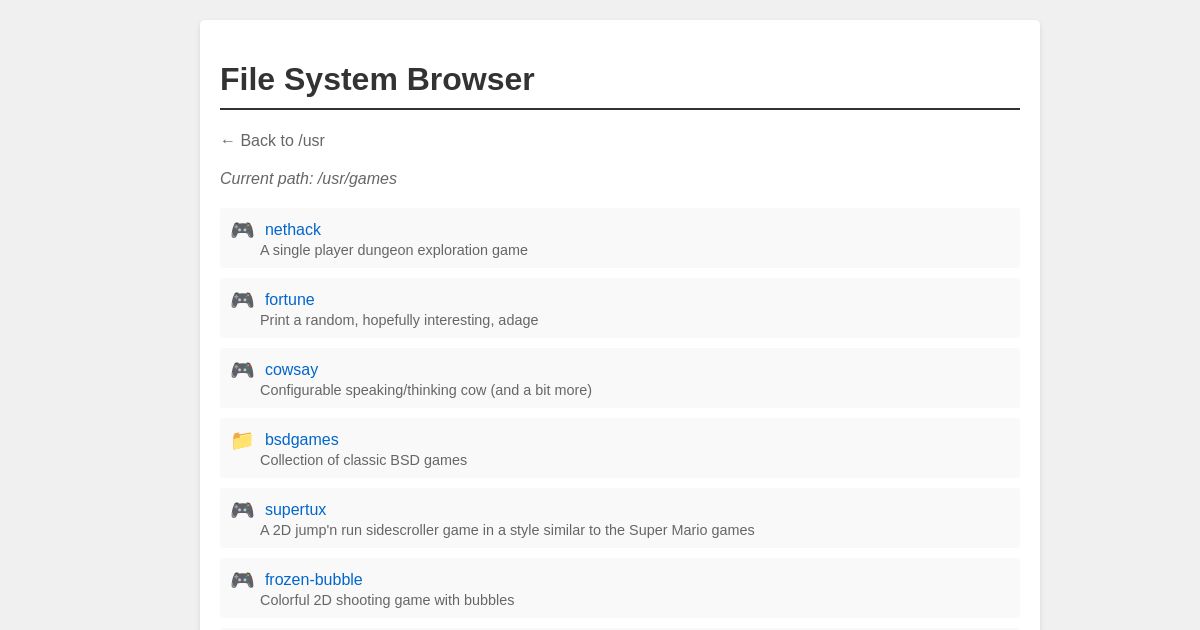Viewport: 1200px width, 630px height.
Task: Click the fortune adage description text
Action: coord(399,320)
